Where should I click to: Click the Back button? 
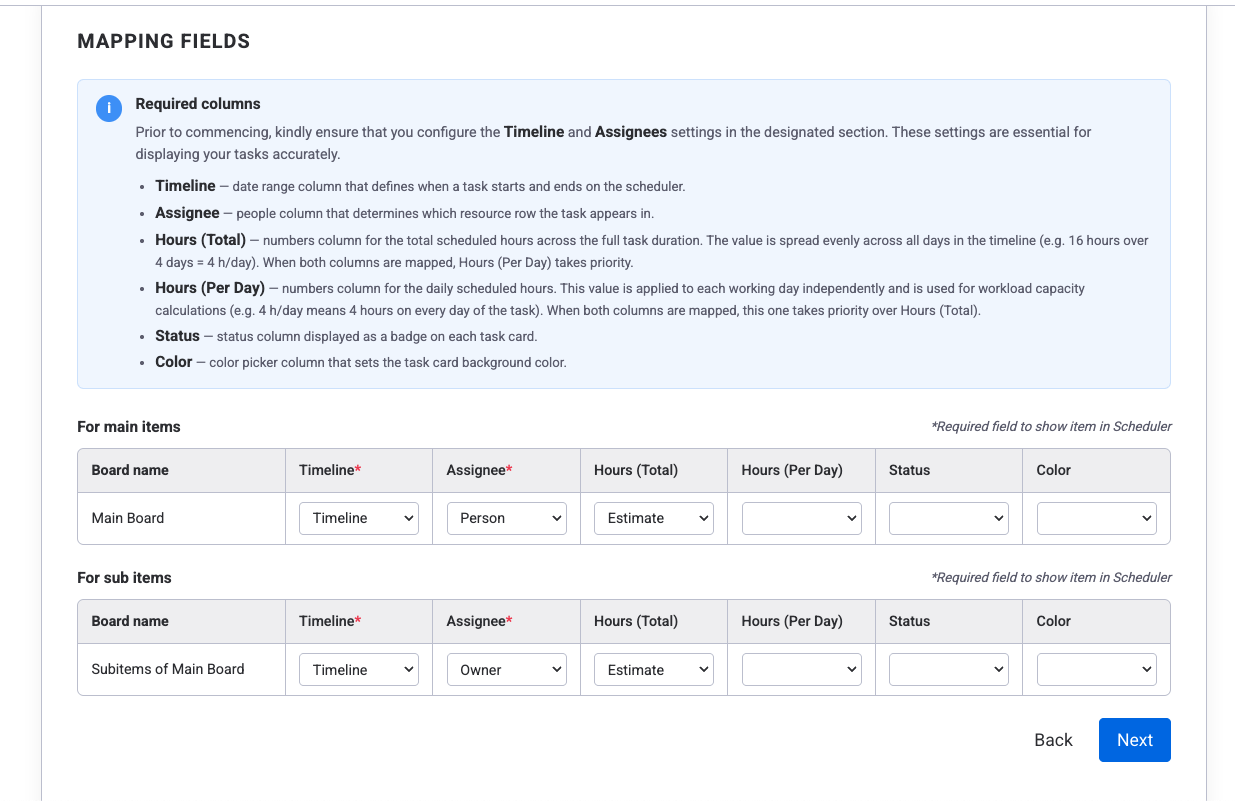click(1053, 740)
